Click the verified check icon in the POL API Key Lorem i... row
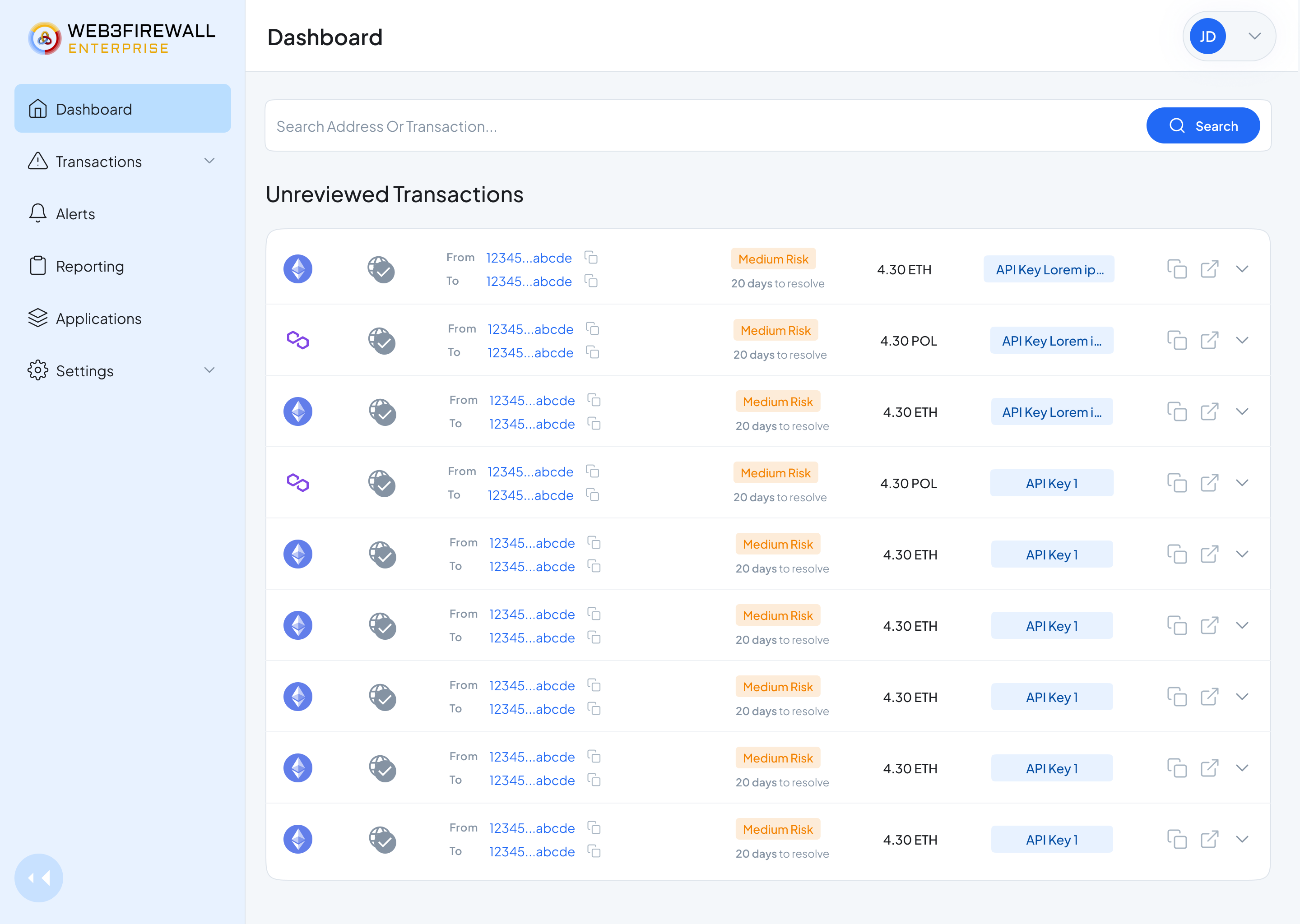The image size is (1300, 924). [x=382, y=341]
